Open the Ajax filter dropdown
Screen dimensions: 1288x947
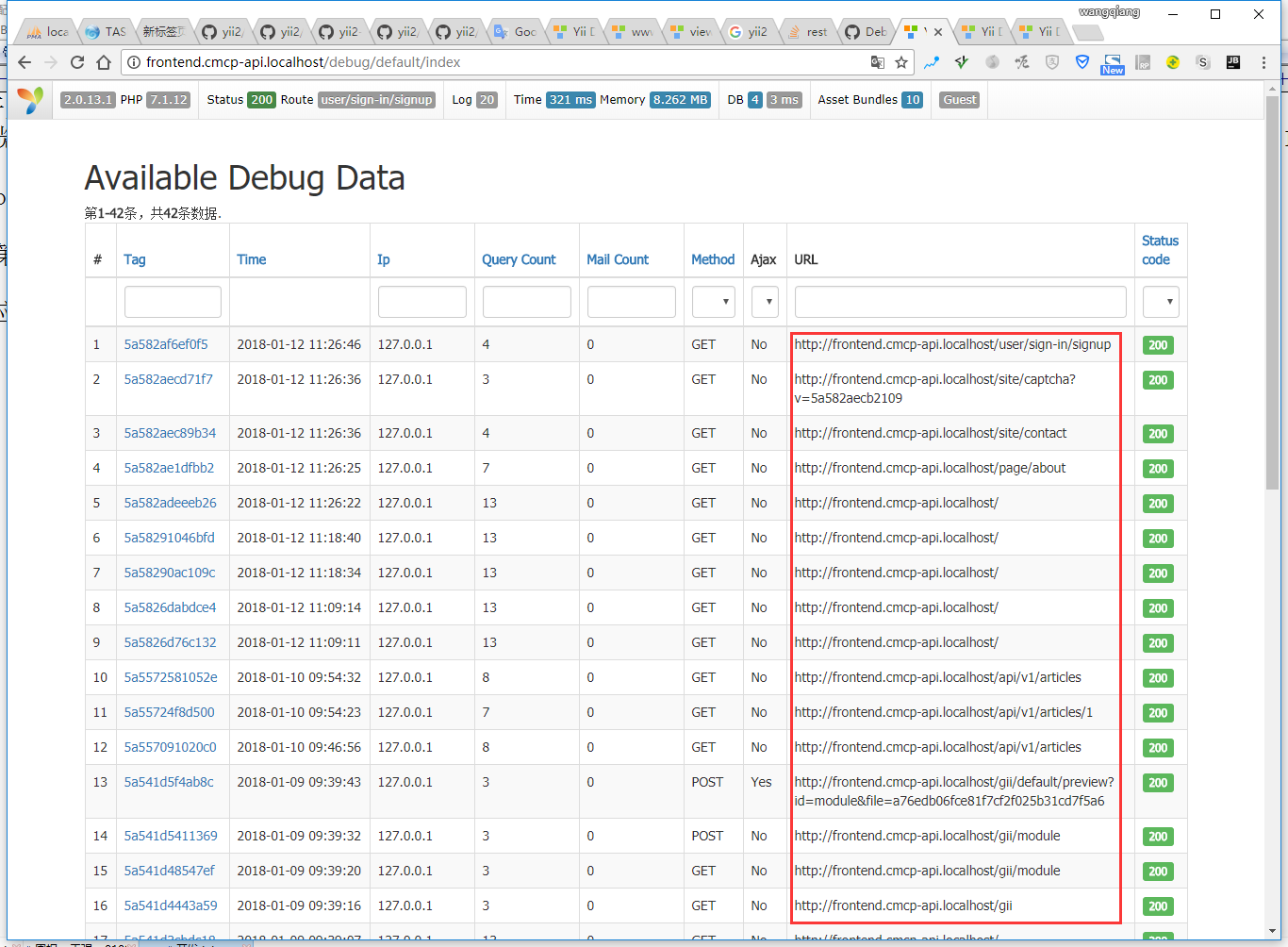(x=764, y=302)
